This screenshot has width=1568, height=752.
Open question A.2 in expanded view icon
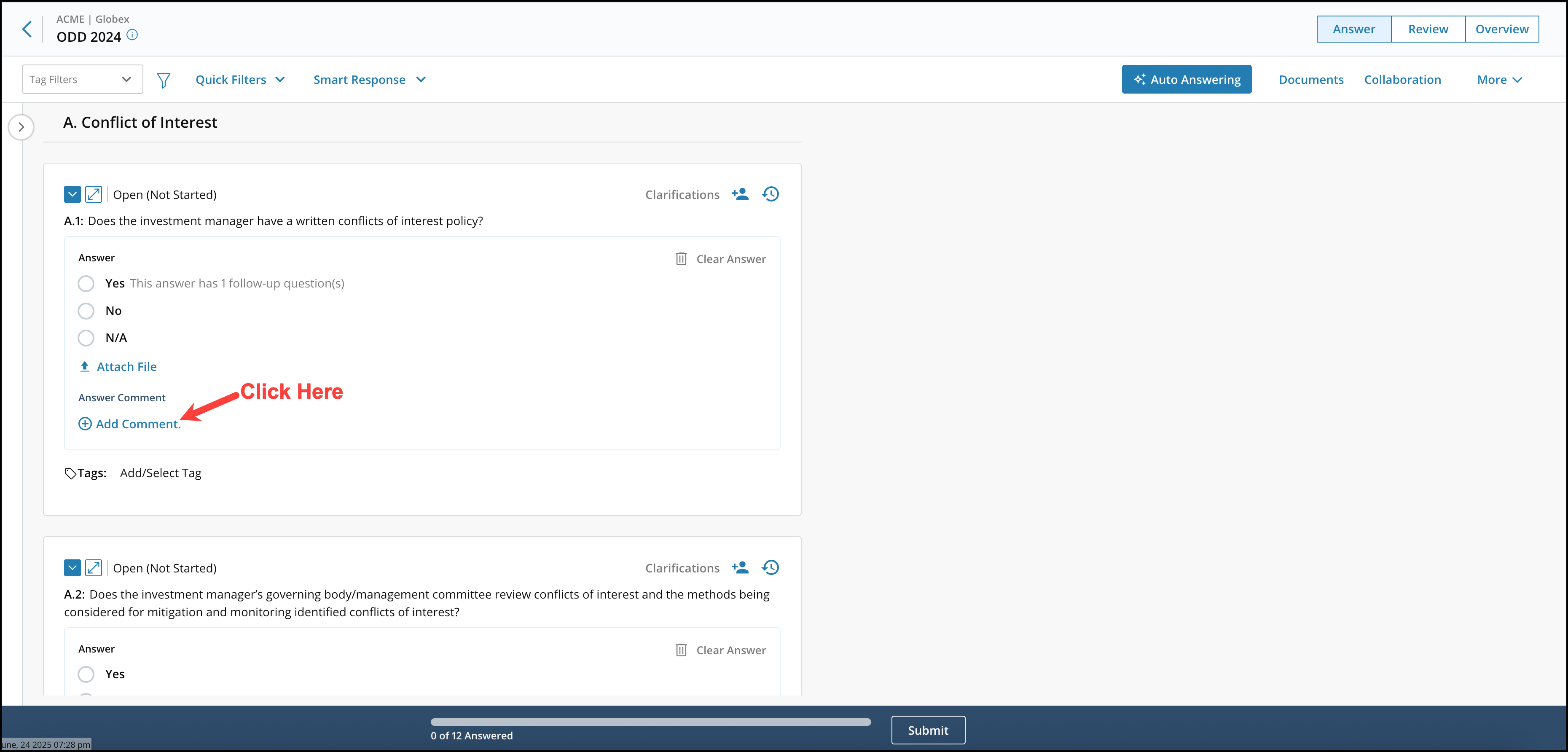pos(93,568)
